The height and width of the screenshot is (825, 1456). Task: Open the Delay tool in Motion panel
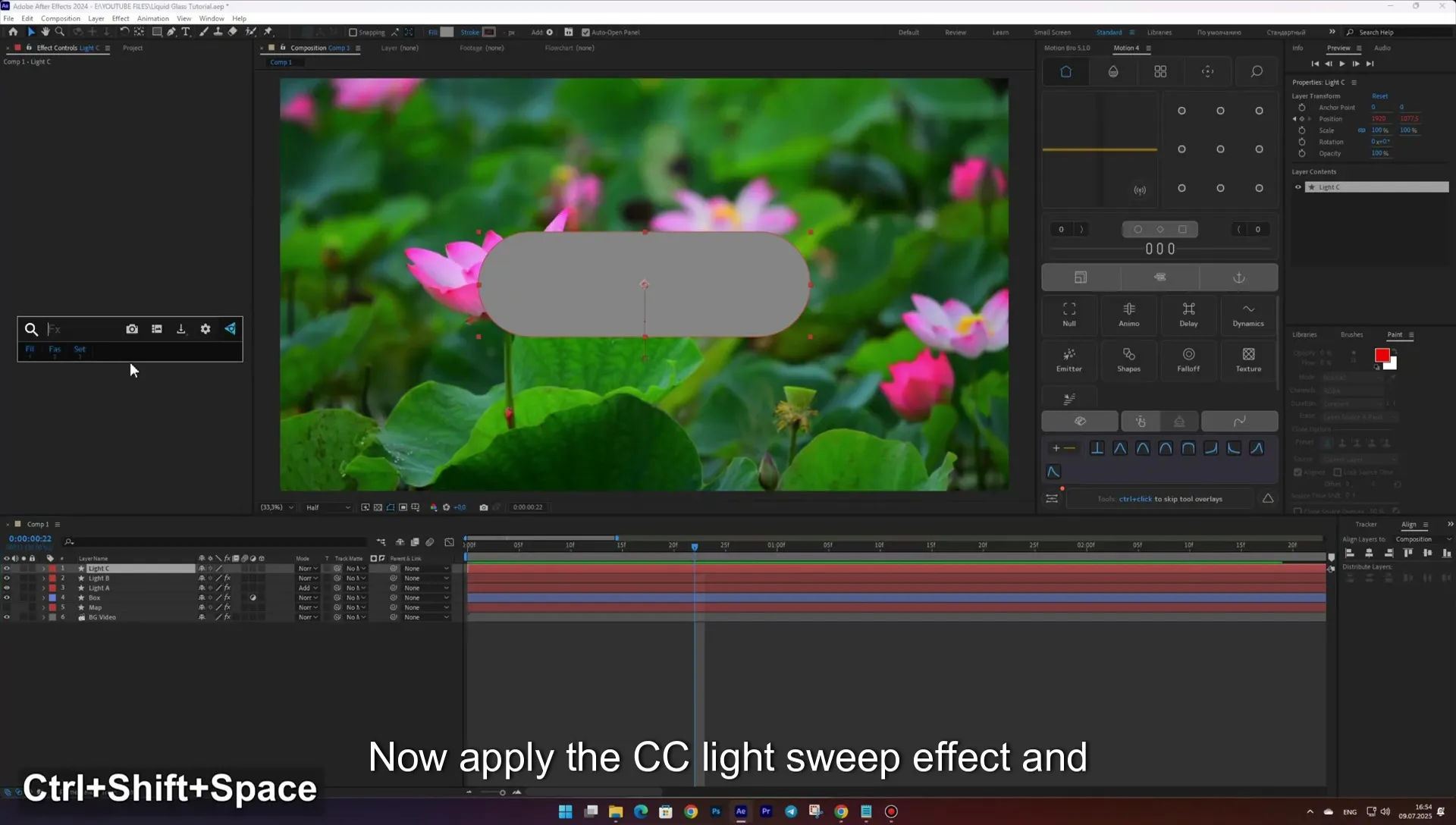point(1188,315)
